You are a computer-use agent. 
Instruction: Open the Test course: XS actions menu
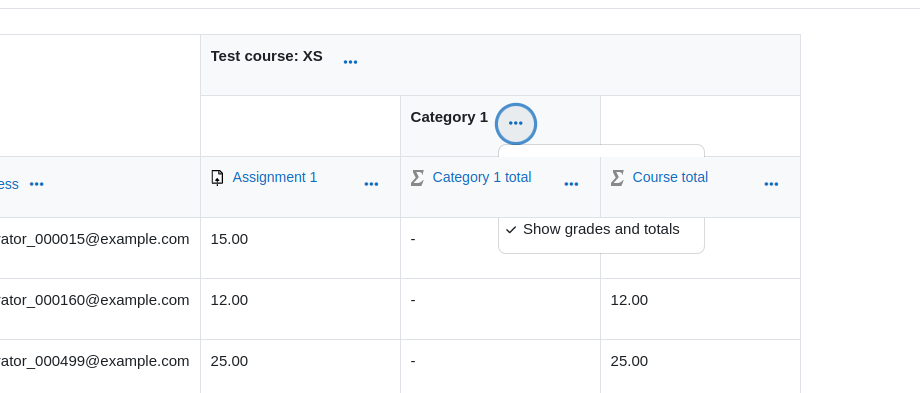(x=350, y=62)
